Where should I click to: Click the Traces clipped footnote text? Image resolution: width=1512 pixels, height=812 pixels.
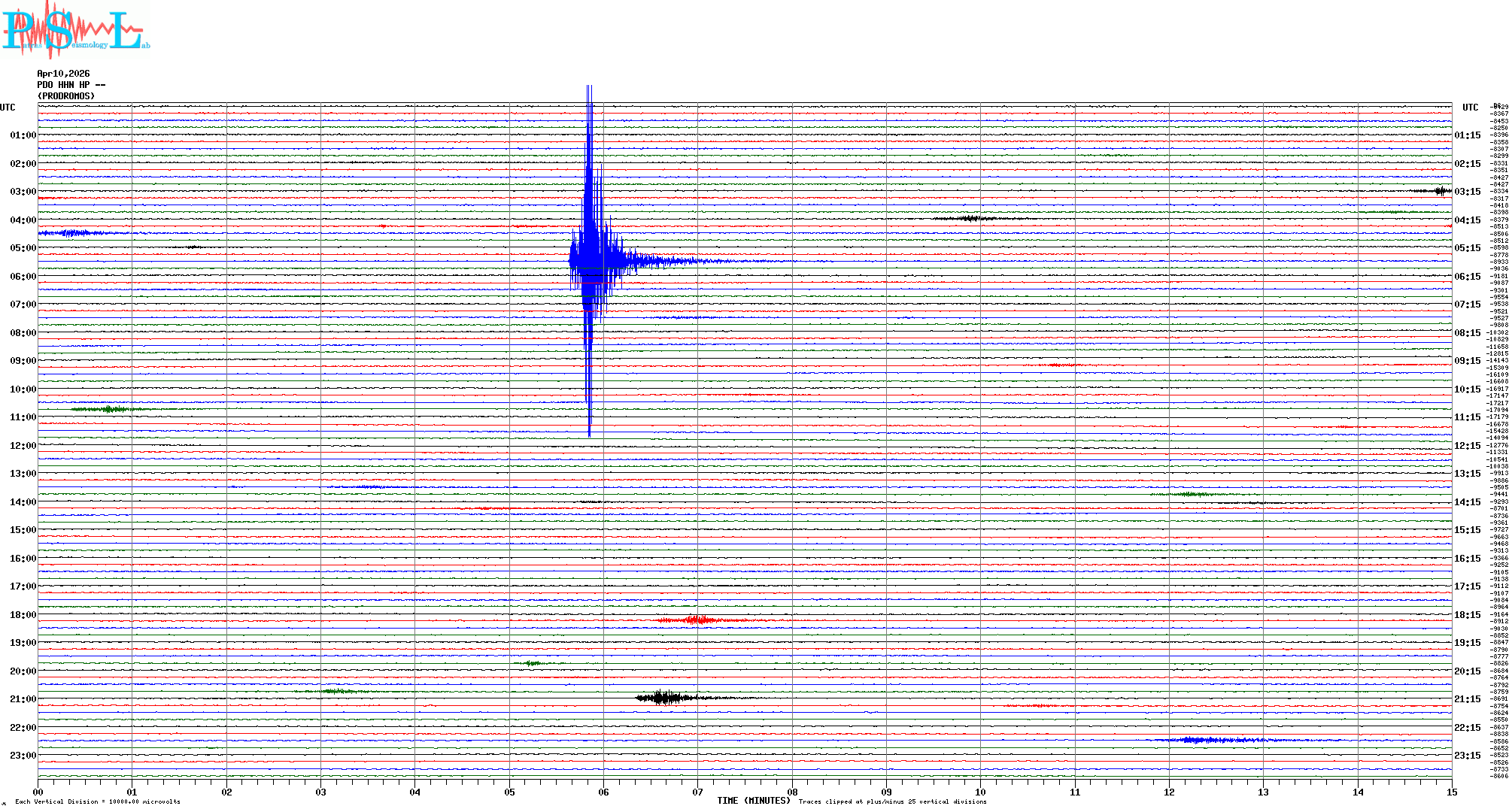click(892, 802)
